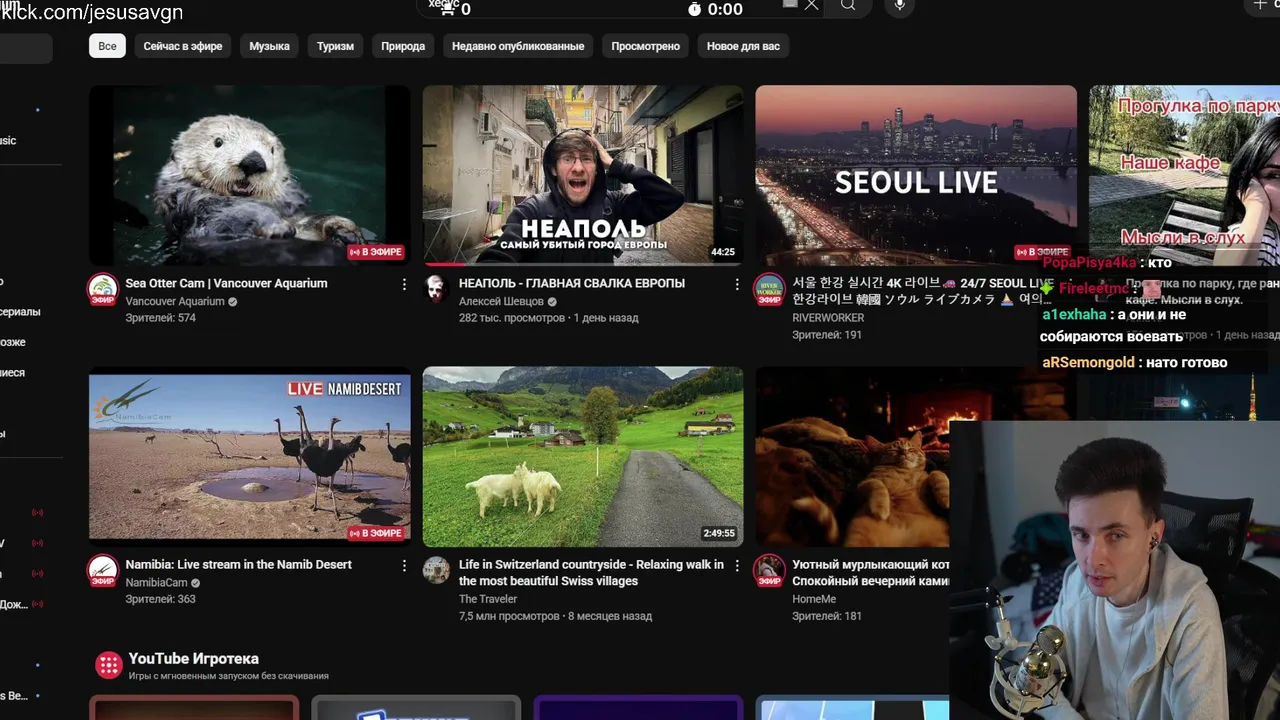Open Namibia: Live stream in the Namib Desert title
1280x720 pixels.
pos(238,564)
